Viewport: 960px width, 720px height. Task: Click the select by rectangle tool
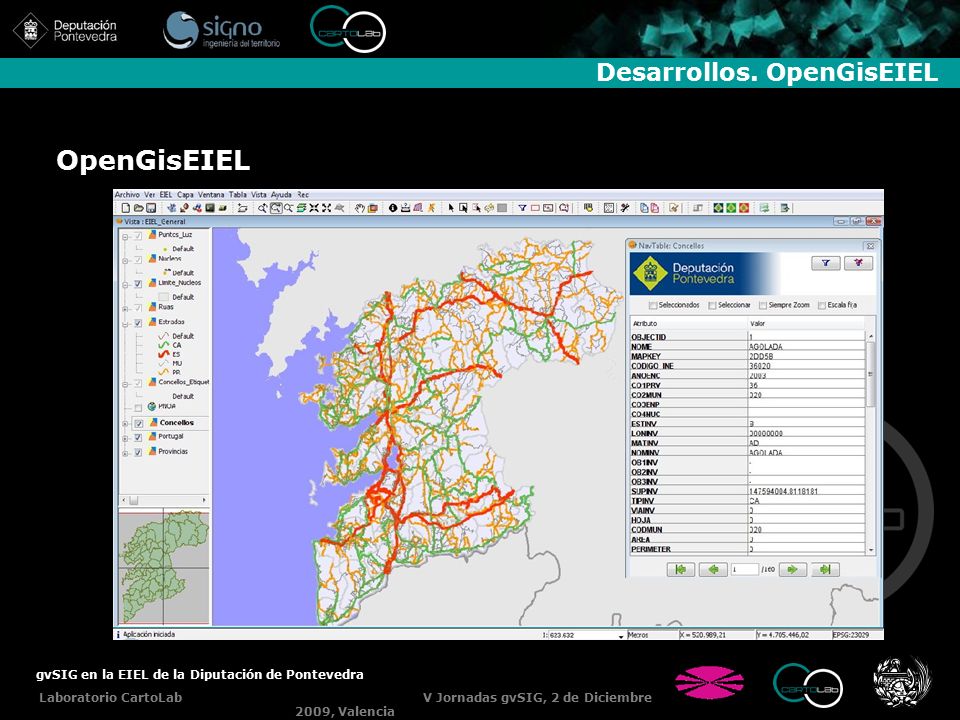(x=463, y=208)
